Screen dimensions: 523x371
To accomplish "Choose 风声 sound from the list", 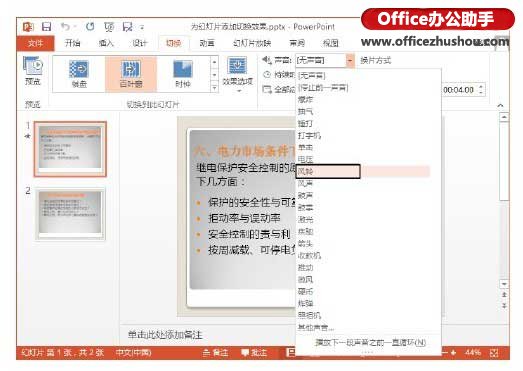I will pos(368,183).
